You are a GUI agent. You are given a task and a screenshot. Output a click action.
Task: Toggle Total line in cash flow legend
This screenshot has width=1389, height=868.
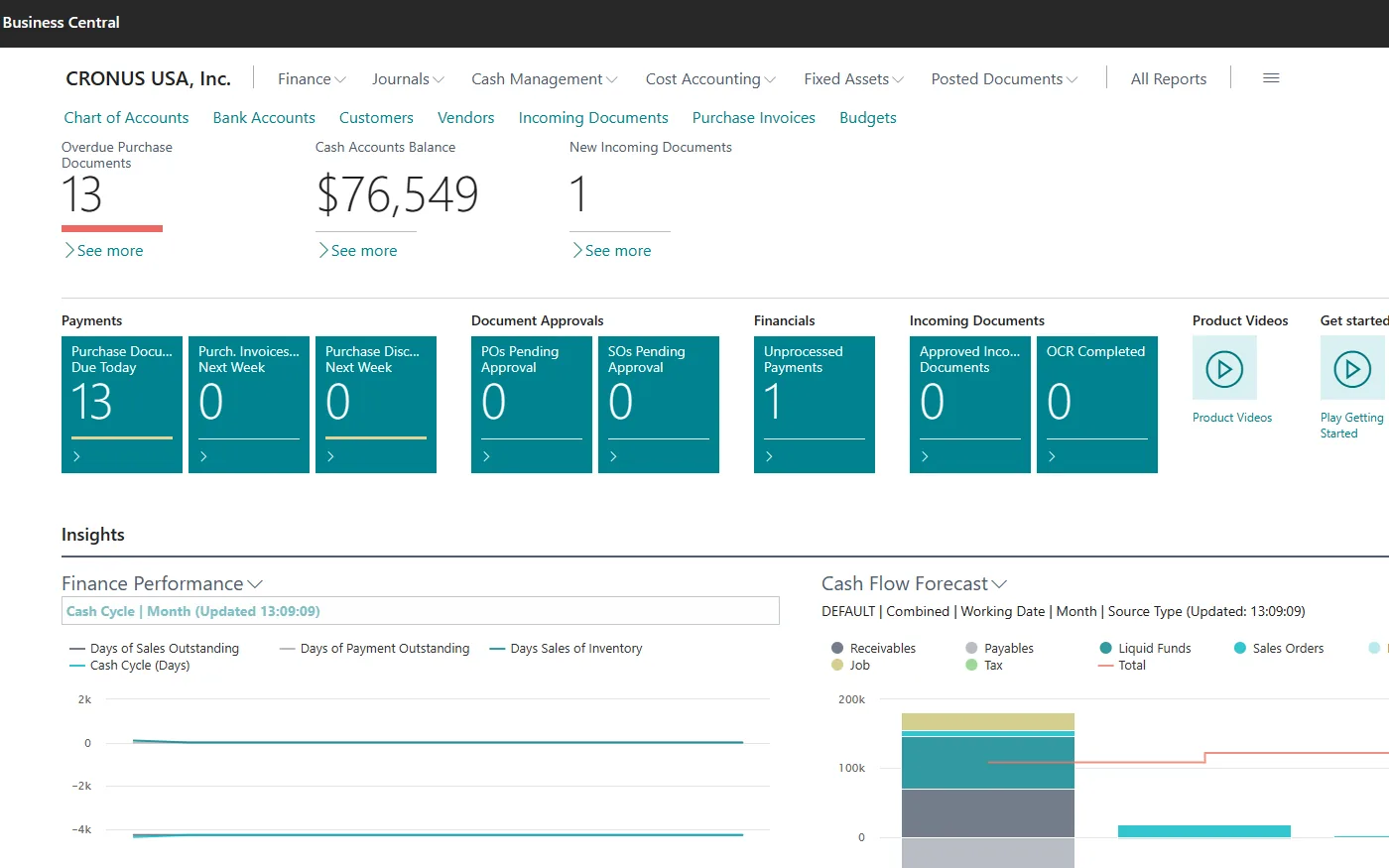(x=1122, y=666)
